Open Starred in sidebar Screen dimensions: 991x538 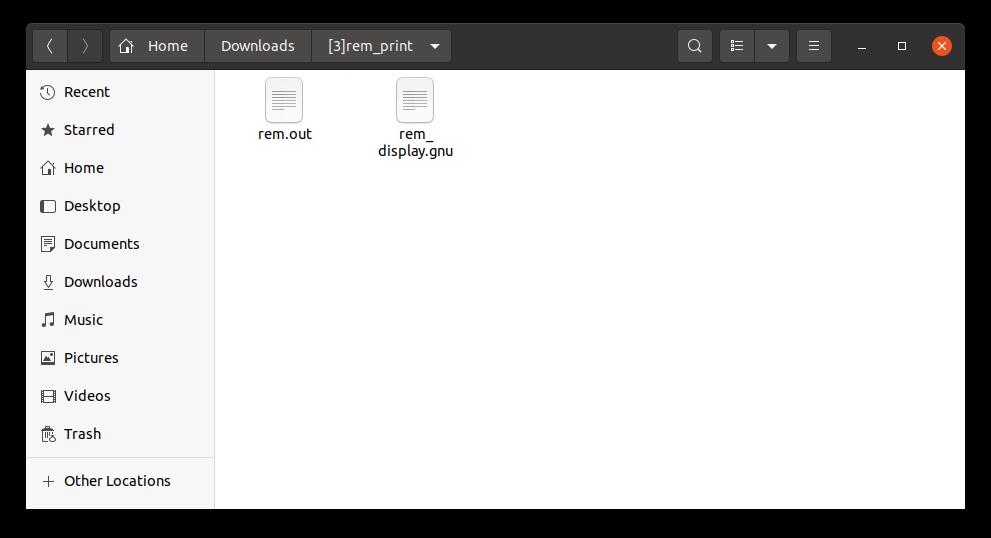pyautogui.click(x=120, y=130)
